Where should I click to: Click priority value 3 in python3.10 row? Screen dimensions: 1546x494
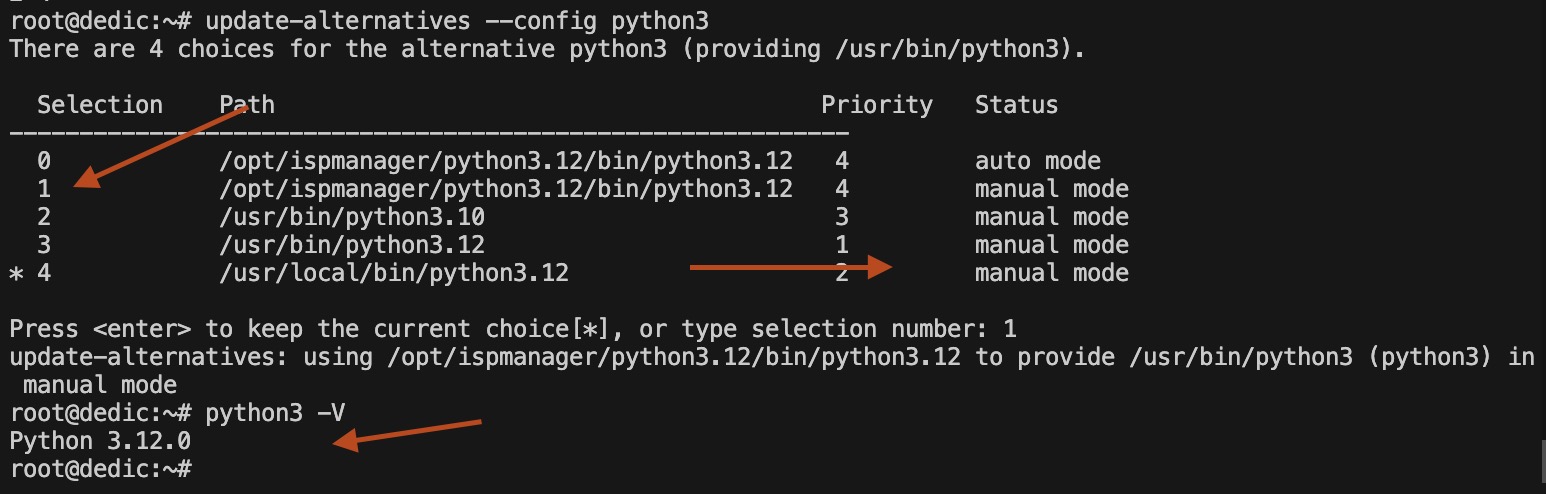842,217
